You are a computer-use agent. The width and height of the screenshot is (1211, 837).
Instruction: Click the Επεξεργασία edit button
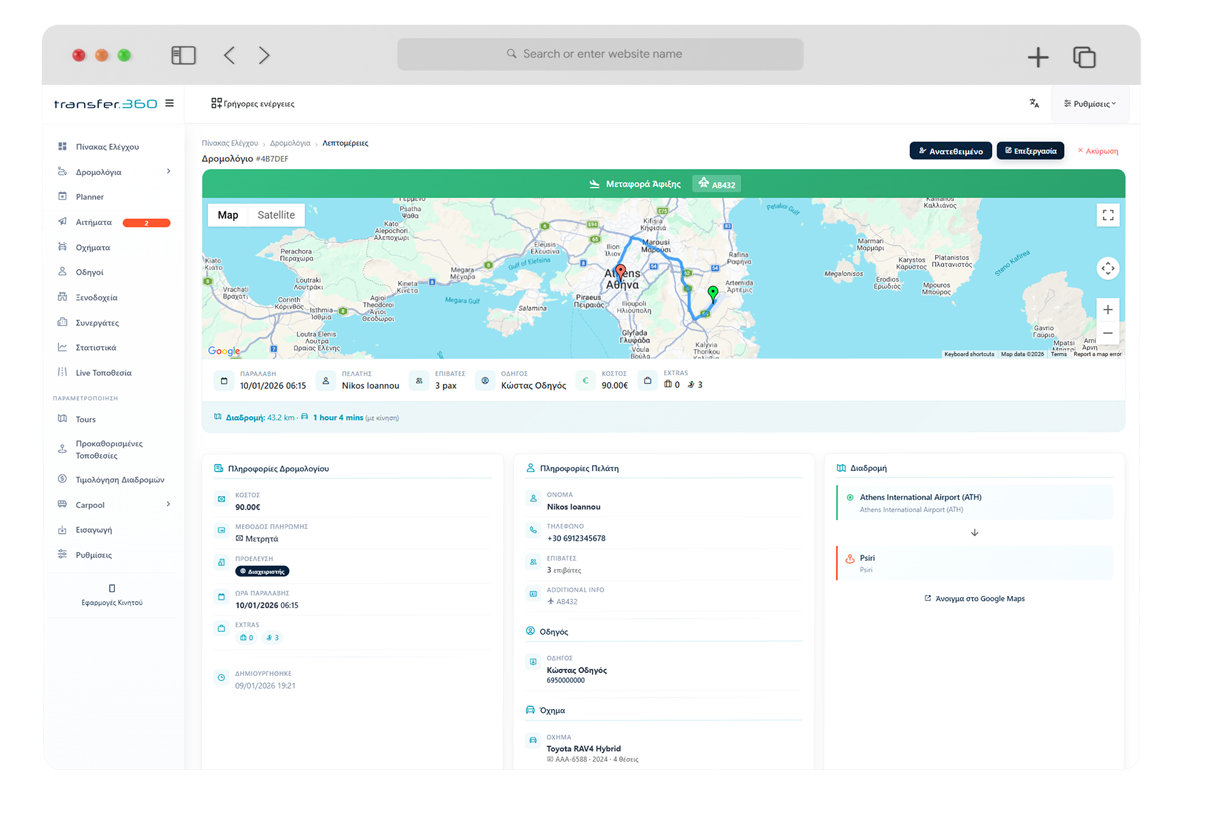tap(1030, 151)
